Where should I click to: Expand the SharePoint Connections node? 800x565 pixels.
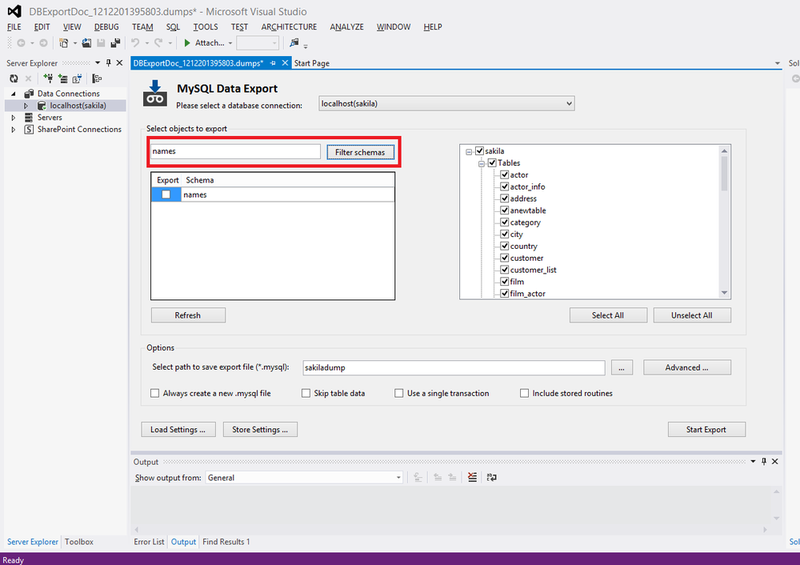13,130
